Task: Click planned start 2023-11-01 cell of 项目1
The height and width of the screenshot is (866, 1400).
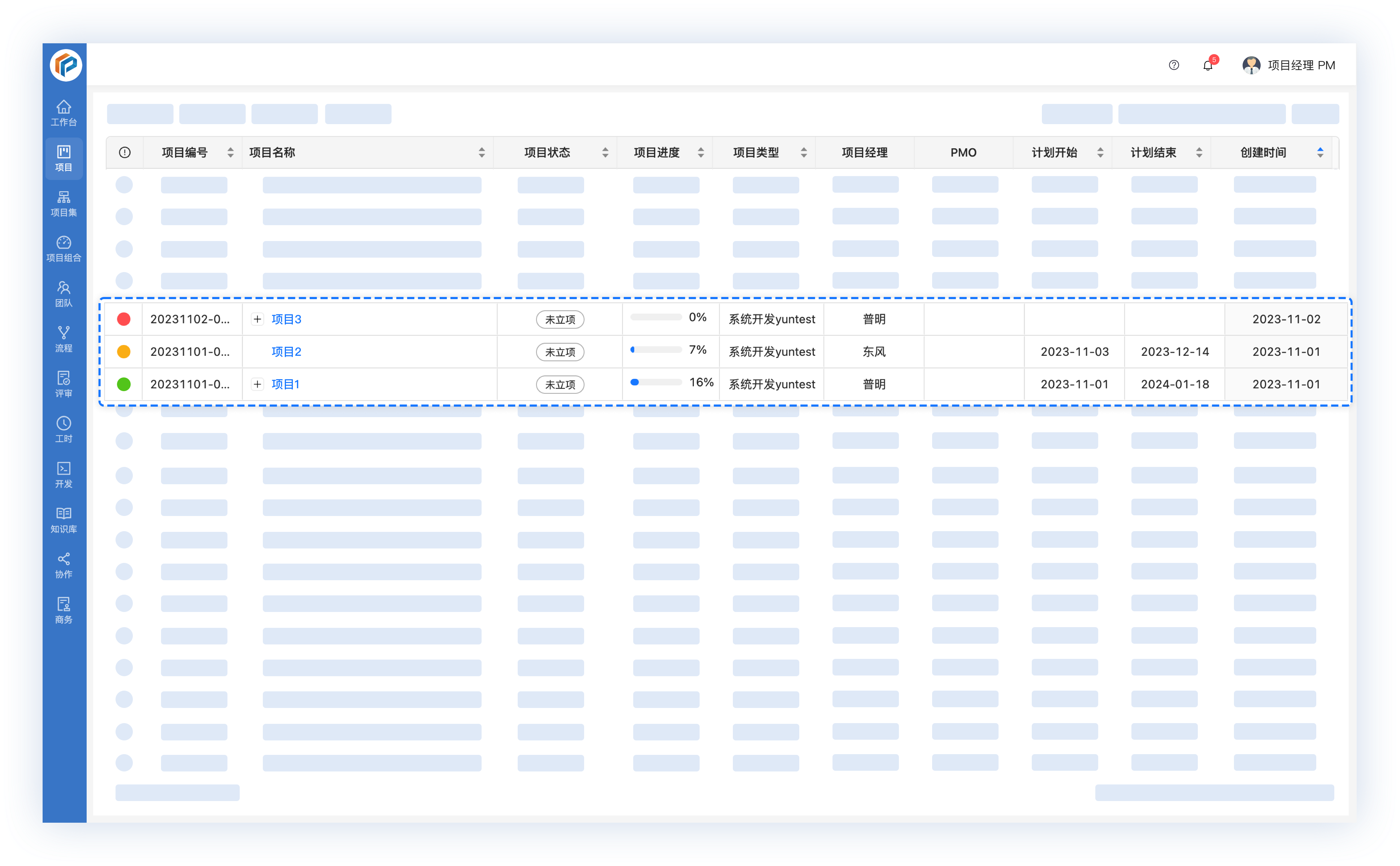Action: click(1074, 384)
